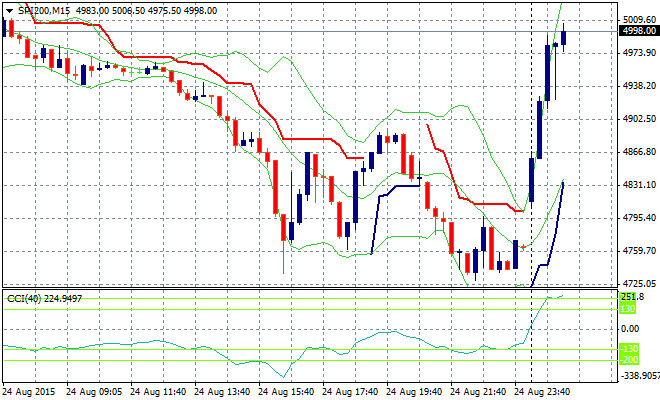Open the chart menu triangle beside SPI200
Viewport: 660px width, 400px height.
(x=9, y=11)
